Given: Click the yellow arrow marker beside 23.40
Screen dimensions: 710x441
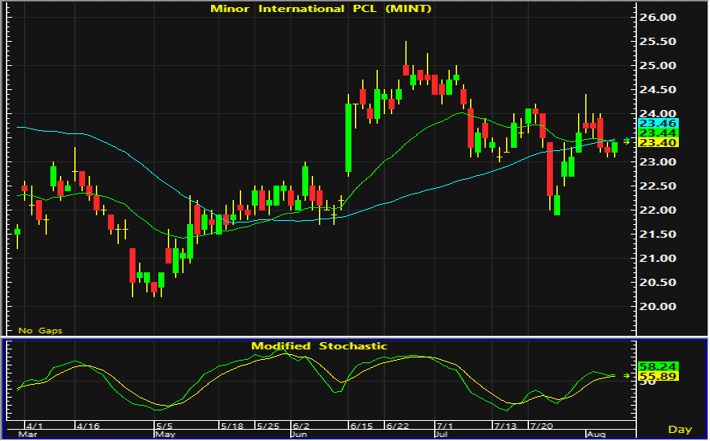Looking at the screenshot, I should 627,142.
